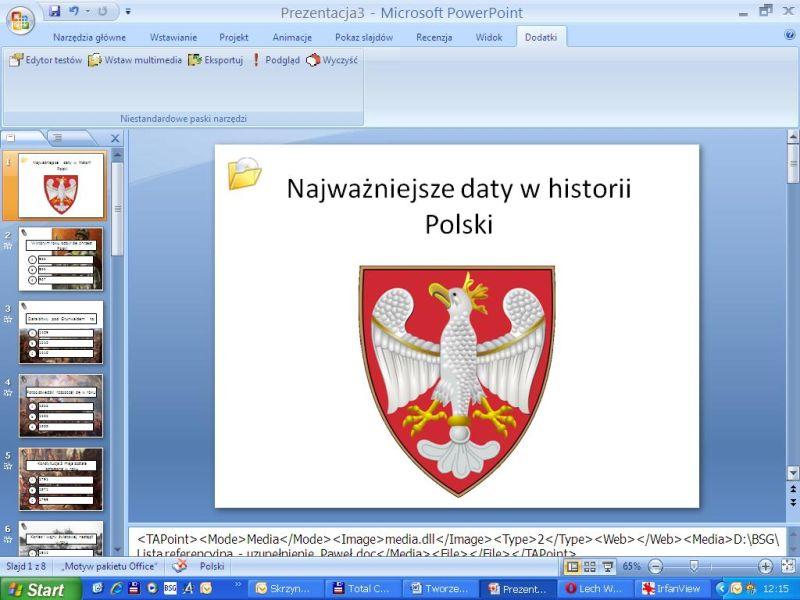The image size is (800, 600).
Task: Open the Recenzja tab
Action: point(434,37)
